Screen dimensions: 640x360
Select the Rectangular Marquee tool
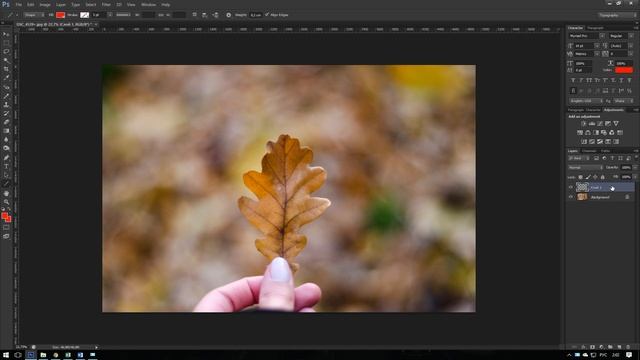6,43
